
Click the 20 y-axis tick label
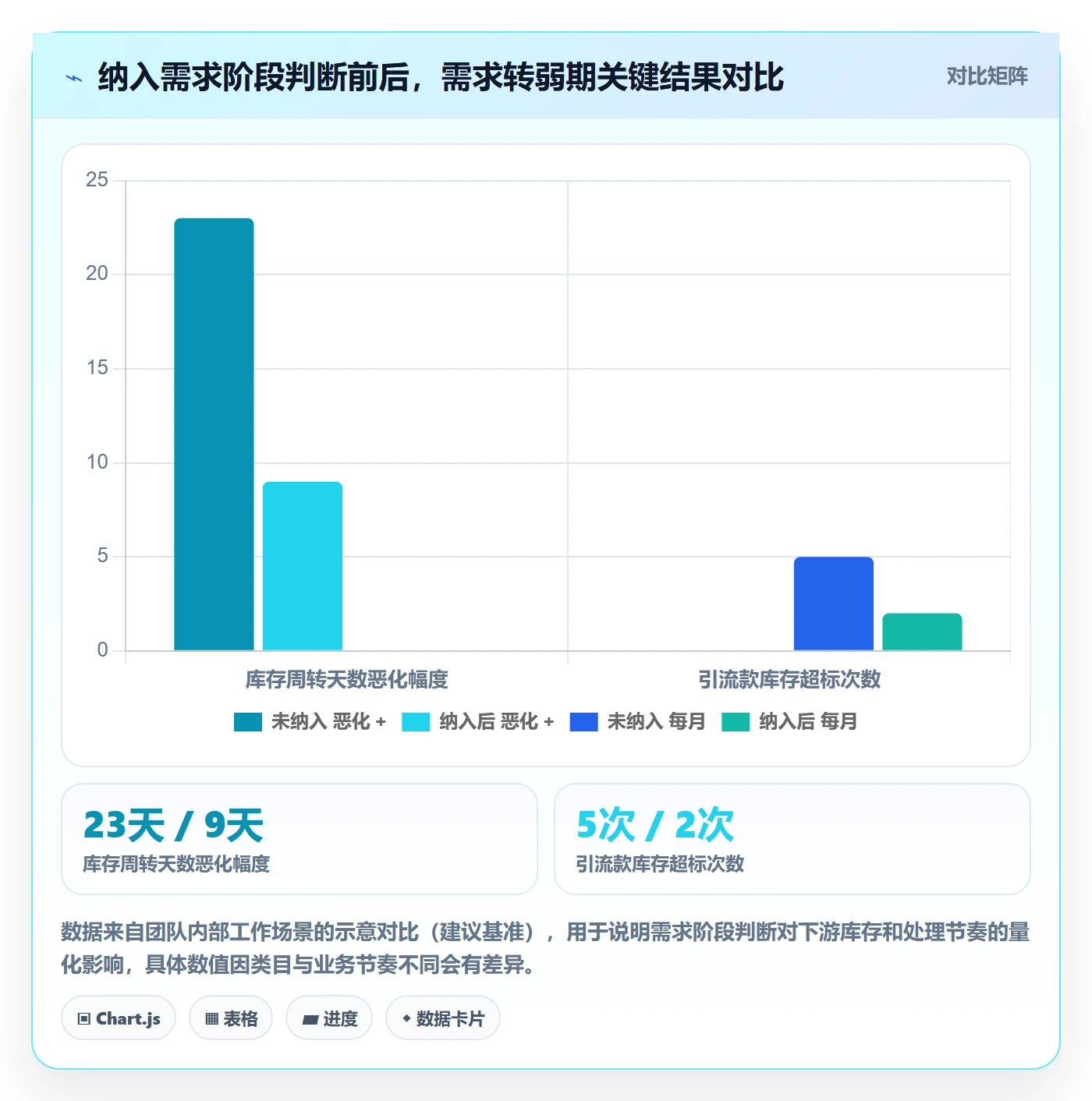(97, 274)
